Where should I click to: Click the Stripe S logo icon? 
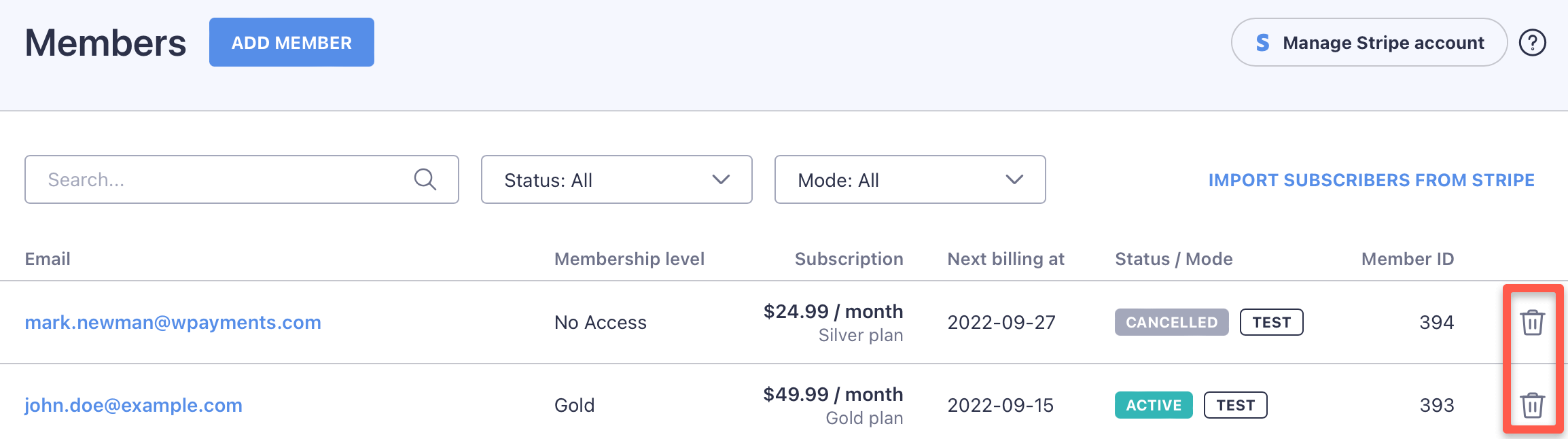[1262, 43]
